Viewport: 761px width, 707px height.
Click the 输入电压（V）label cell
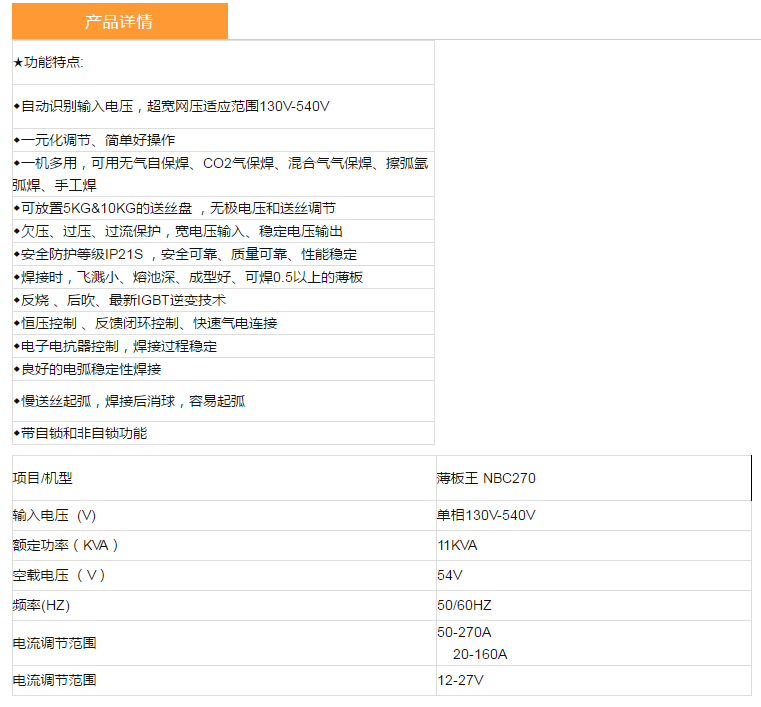pyautogui.click(x=224, y=515)
